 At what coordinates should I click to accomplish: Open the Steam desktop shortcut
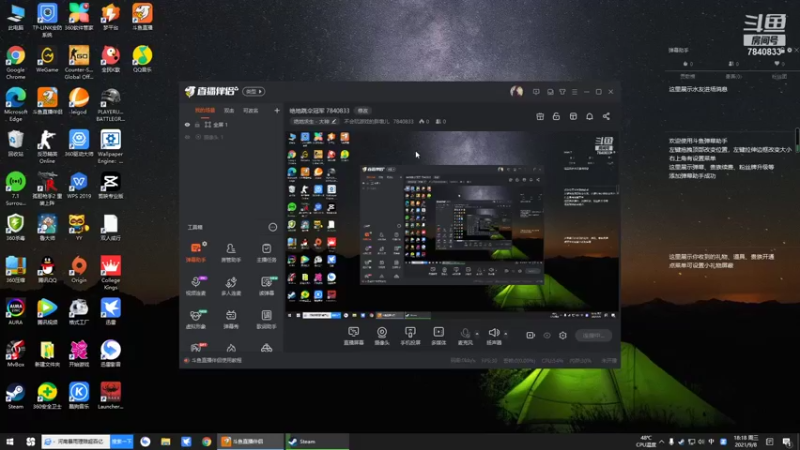tap(15, 396)
